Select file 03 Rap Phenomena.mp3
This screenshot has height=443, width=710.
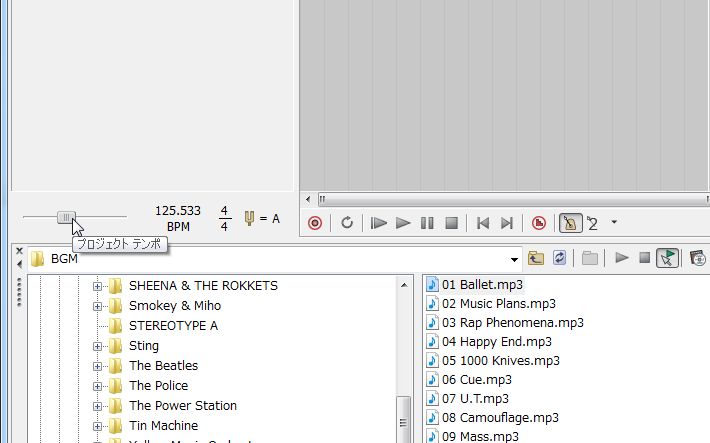pos(513,323)
